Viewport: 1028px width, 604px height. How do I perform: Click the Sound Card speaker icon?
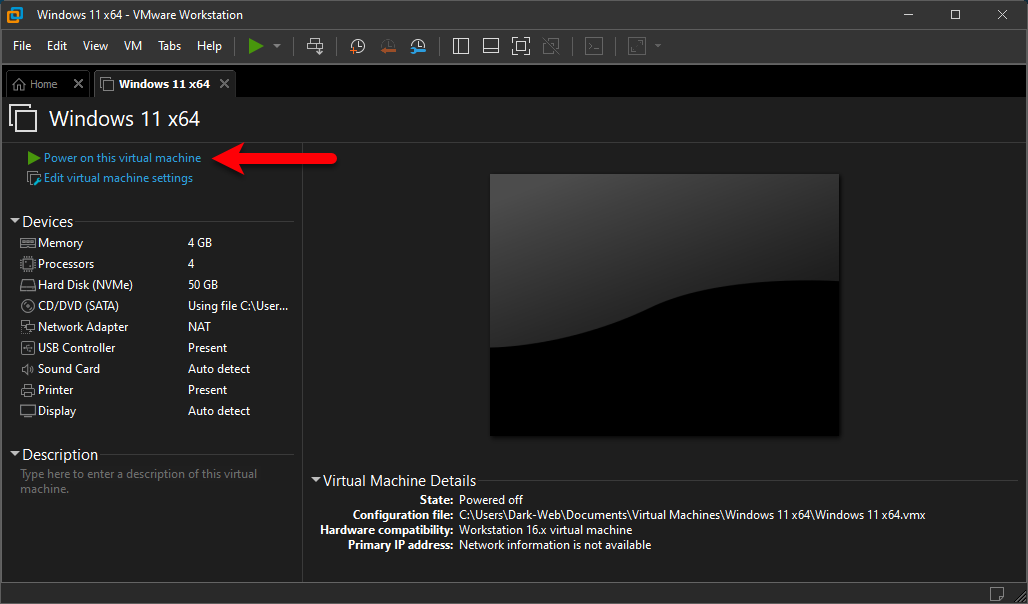[28, 369]
